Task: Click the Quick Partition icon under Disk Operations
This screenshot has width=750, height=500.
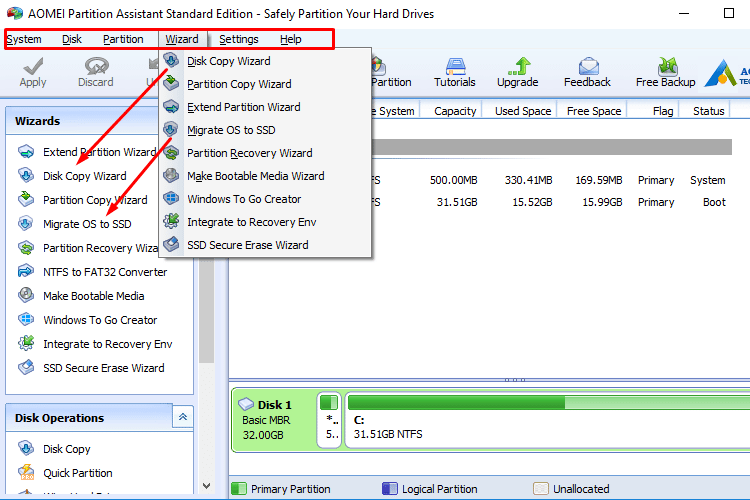Action: click(x=26, y=472)
